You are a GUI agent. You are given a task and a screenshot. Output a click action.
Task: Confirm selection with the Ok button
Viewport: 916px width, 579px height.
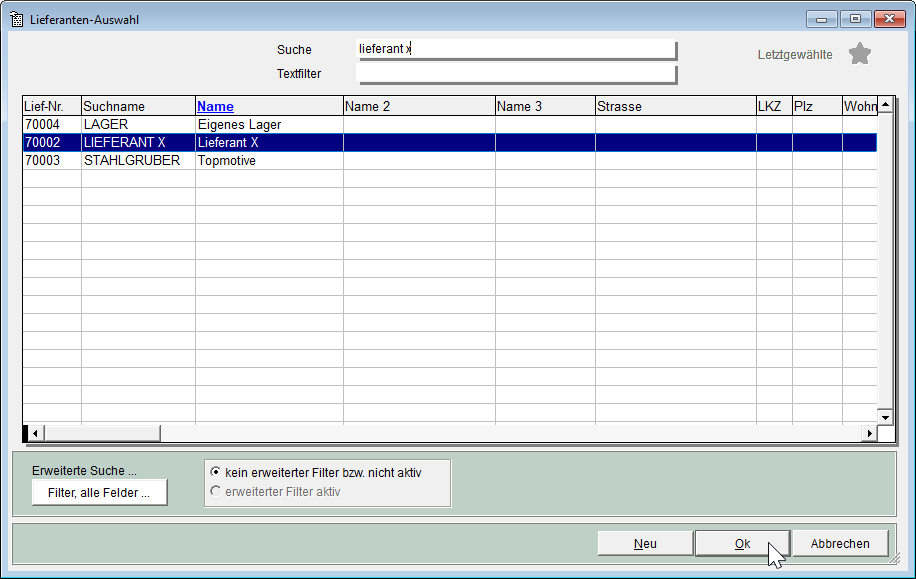point(742,543)
